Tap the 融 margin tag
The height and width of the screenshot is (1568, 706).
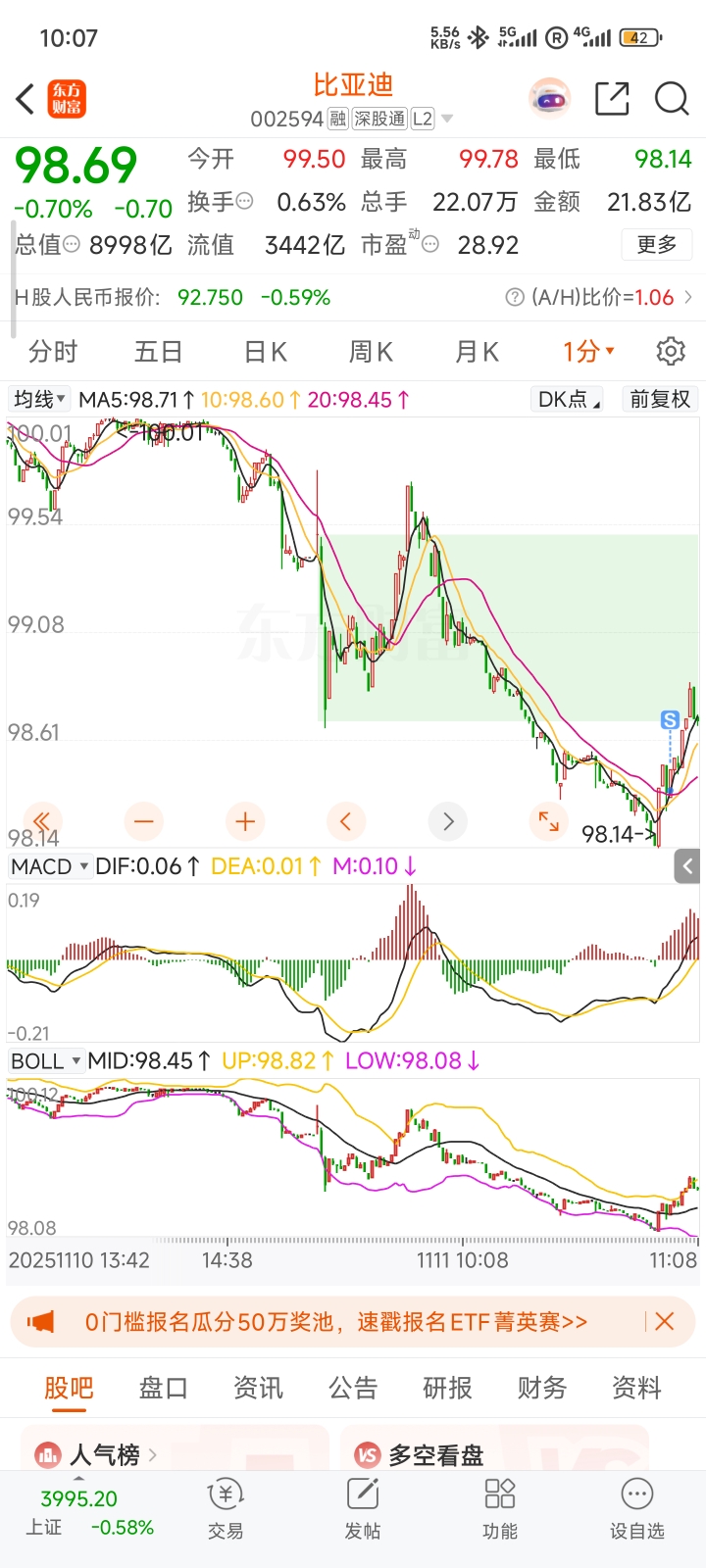point(337,119)
